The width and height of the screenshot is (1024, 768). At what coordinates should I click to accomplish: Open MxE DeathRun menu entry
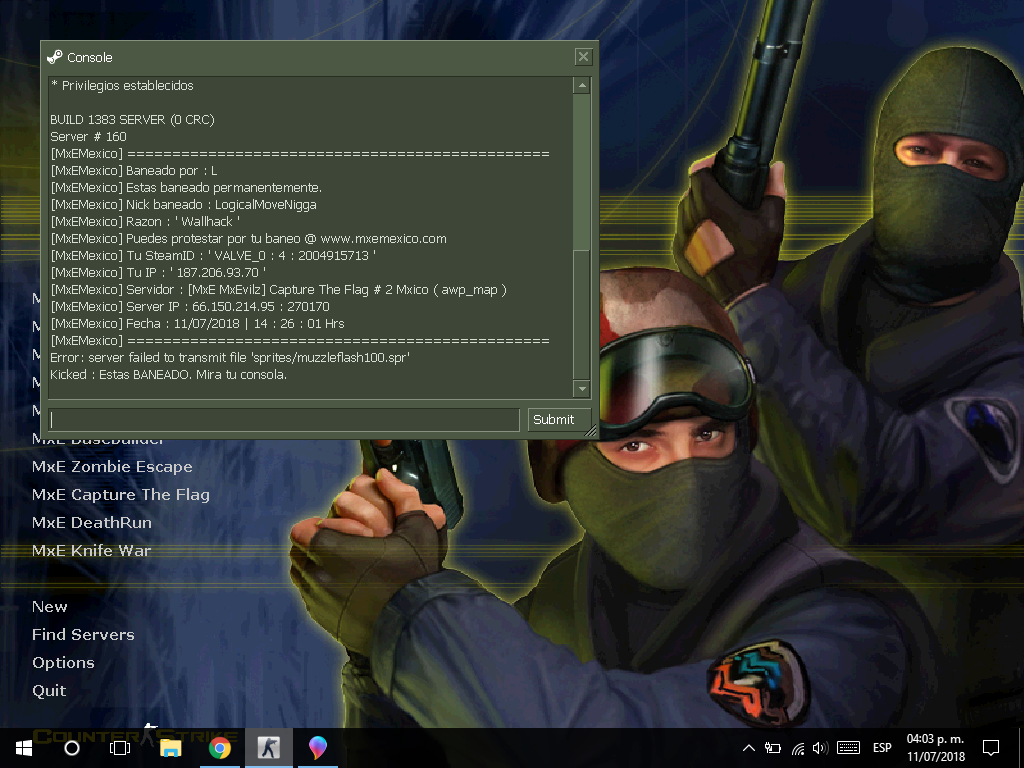tap(92, 523)
